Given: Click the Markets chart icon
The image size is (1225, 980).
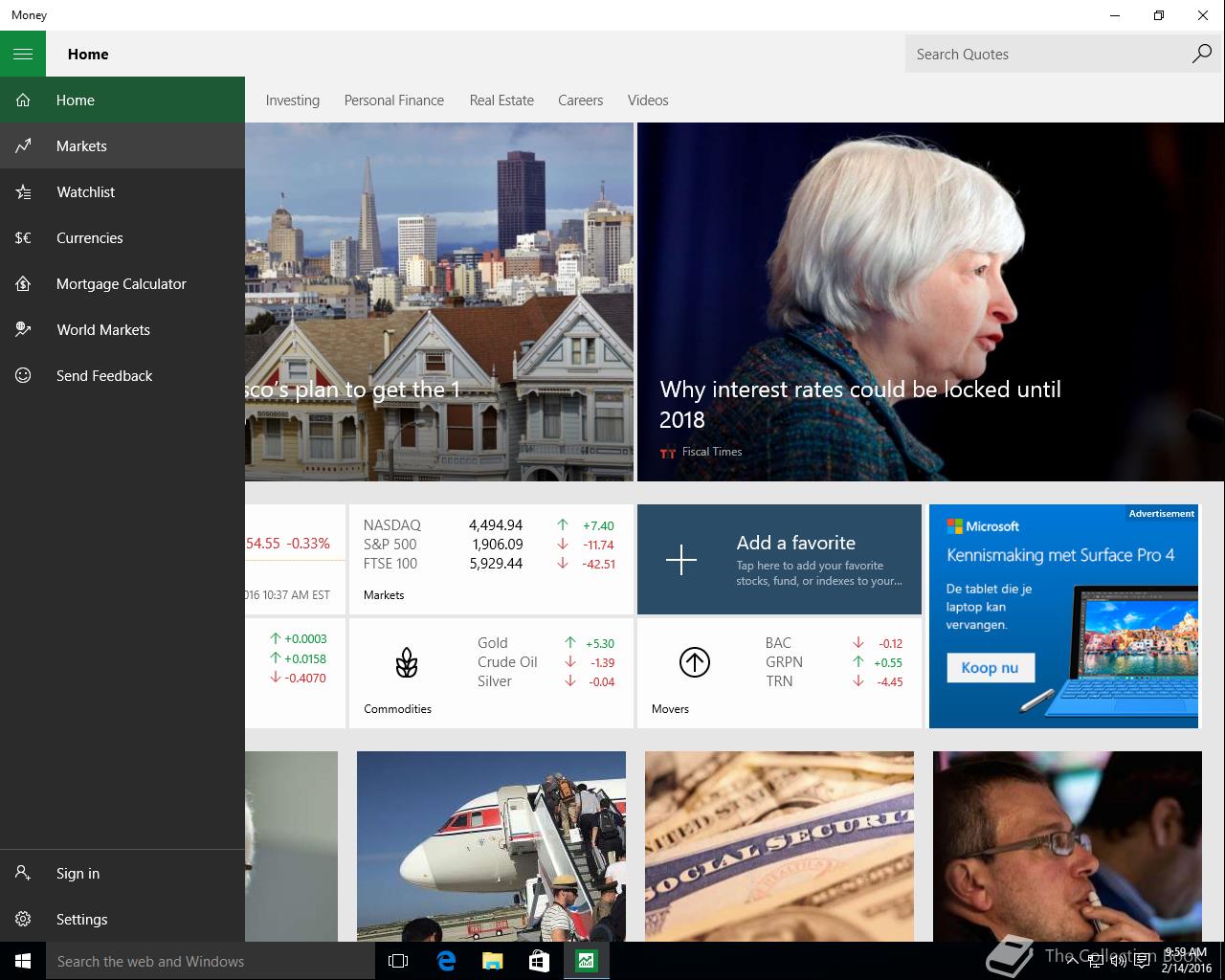Looking at the screenshot, I should [23, 145].
